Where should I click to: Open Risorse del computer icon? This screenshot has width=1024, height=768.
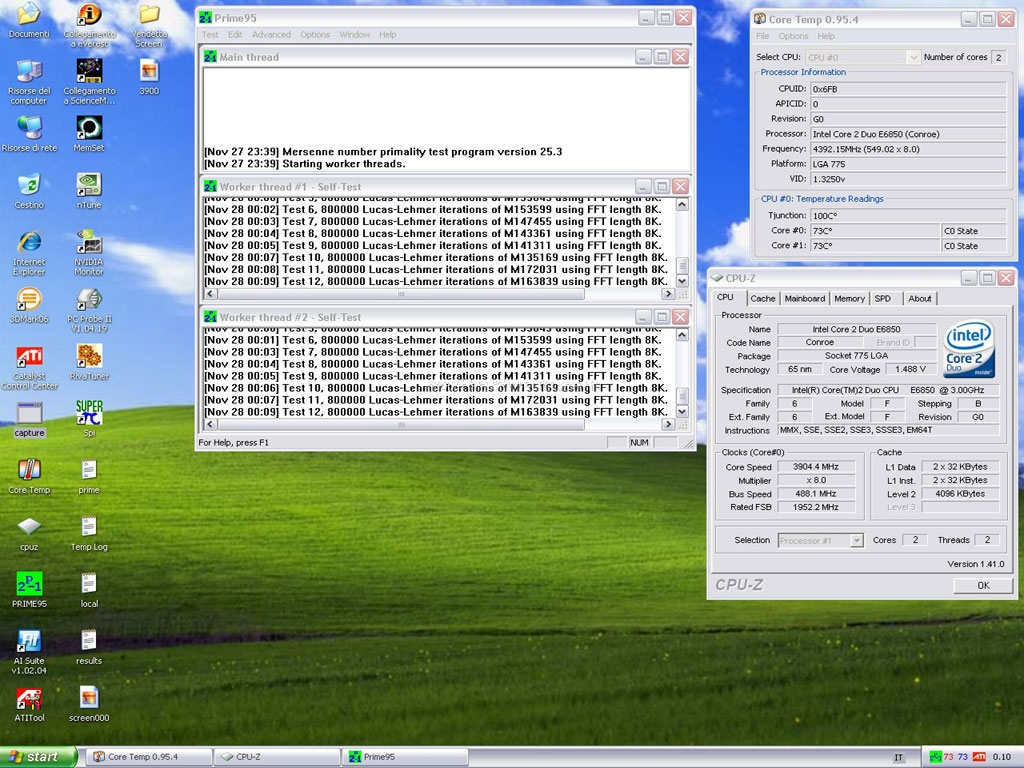click(29, 71)
